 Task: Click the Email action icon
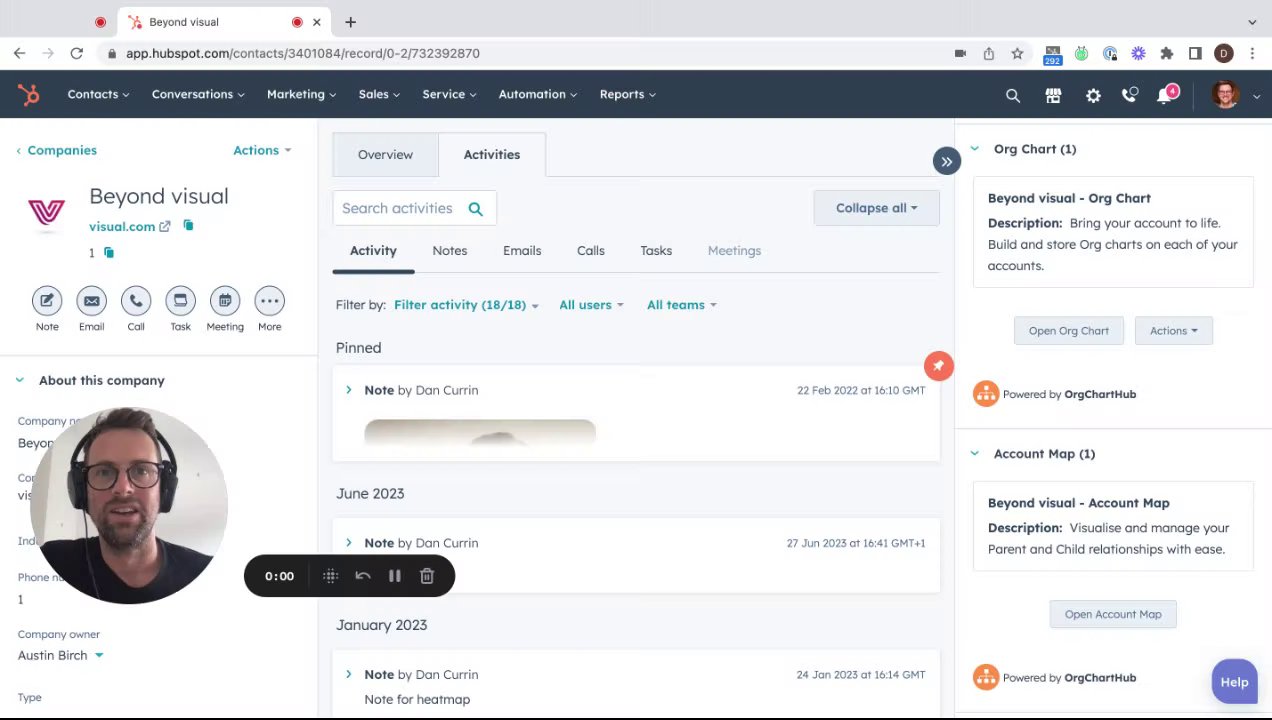click(x=91, y=300)
